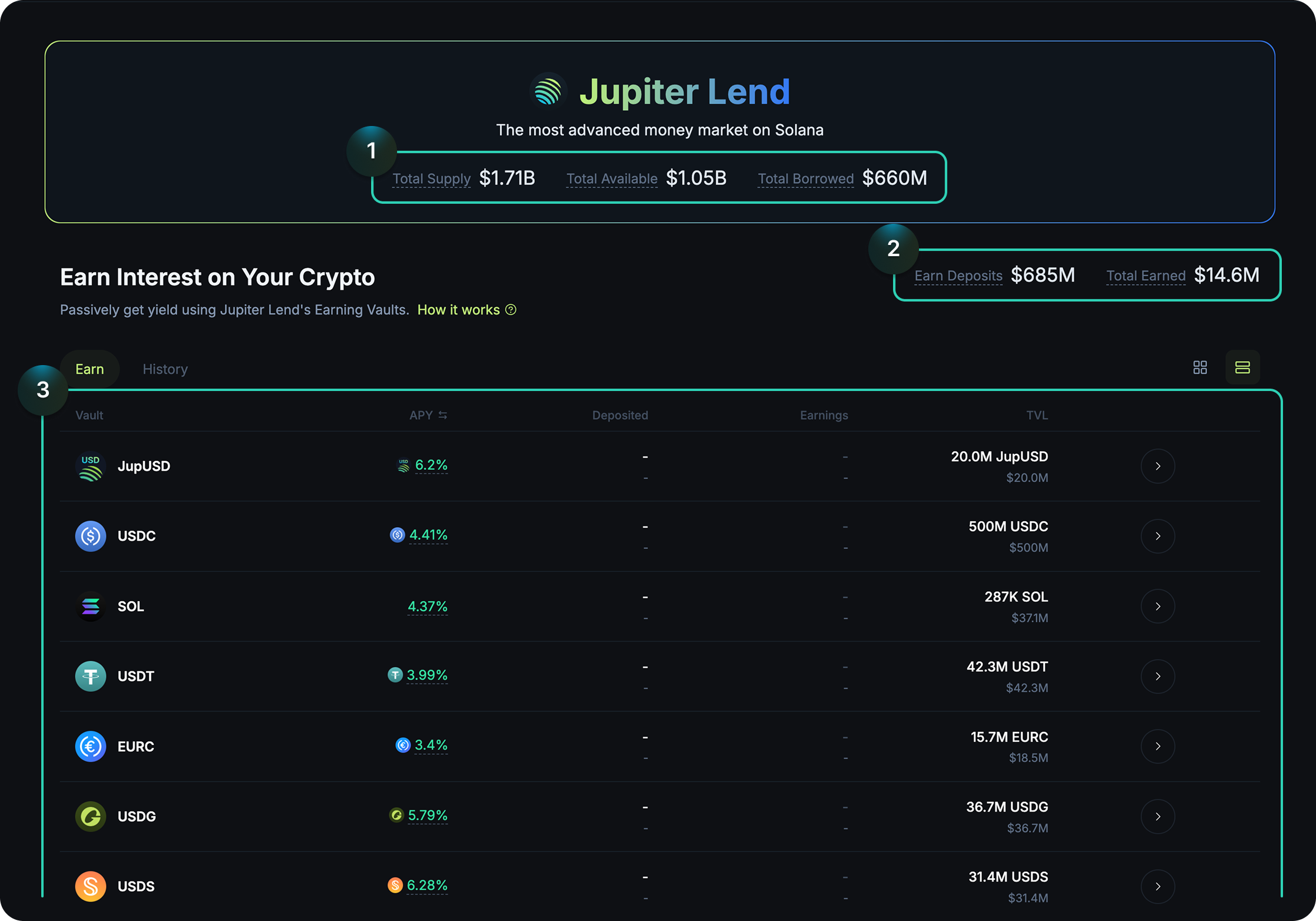Switch to grid view layout
The image size is (1316, 921).
1200,367
